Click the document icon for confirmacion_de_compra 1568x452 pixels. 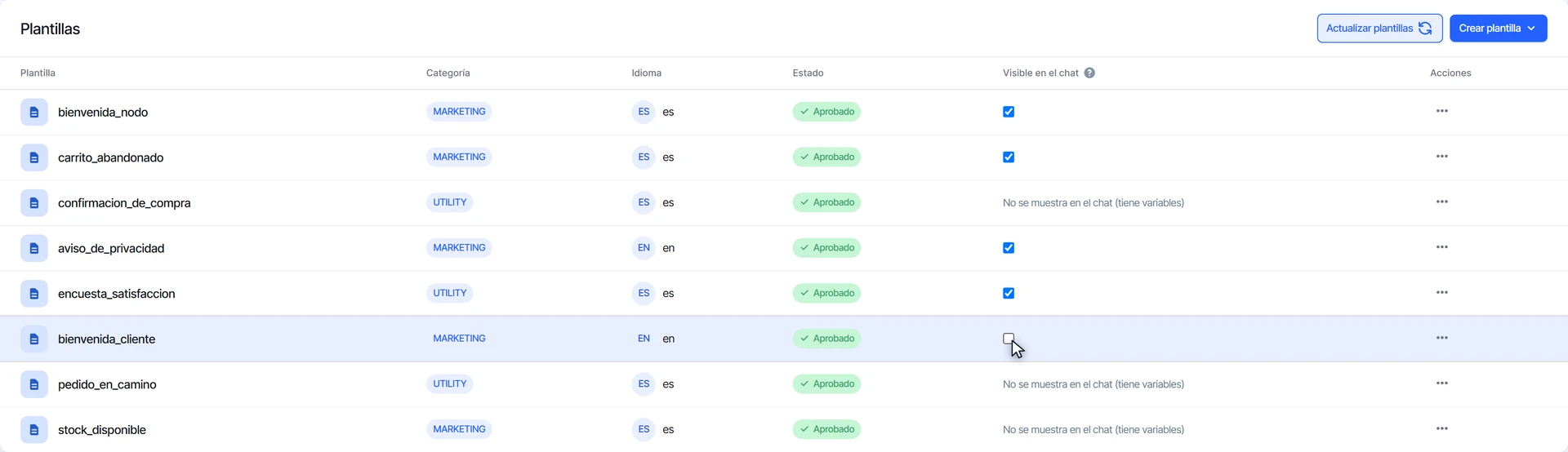tap(34, 202)
